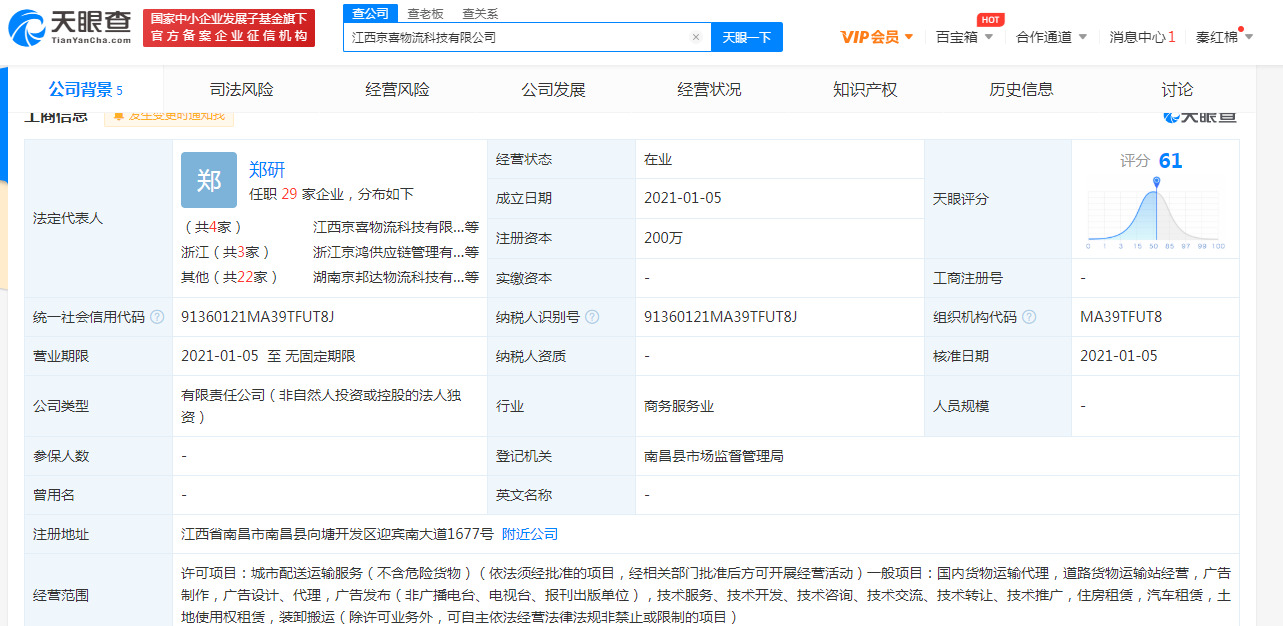Click the score value 61
This screenshot has width=1283, height=626.
[x=1170, y=161]
